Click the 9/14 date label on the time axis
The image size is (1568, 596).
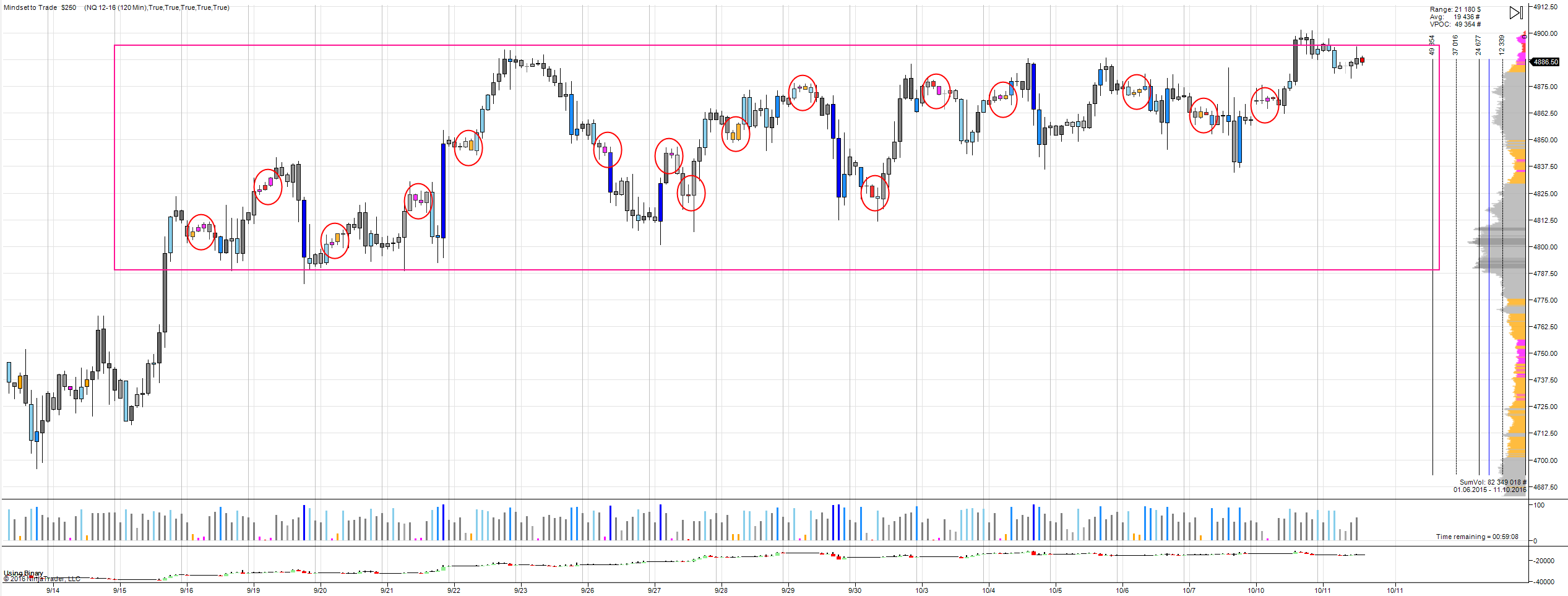point(53,590)
